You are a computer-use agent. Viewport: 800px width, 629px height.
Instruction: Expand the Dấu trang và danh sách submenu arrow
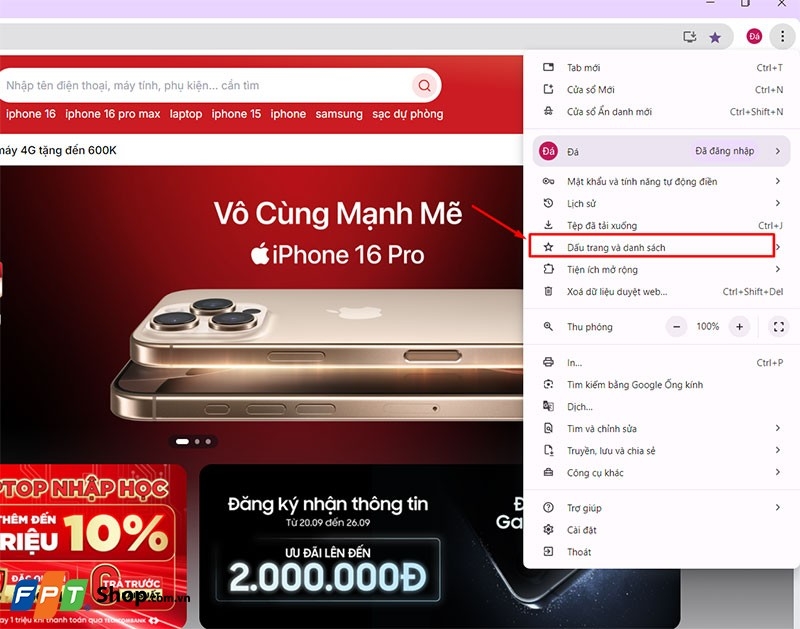[x=778, y=247]
